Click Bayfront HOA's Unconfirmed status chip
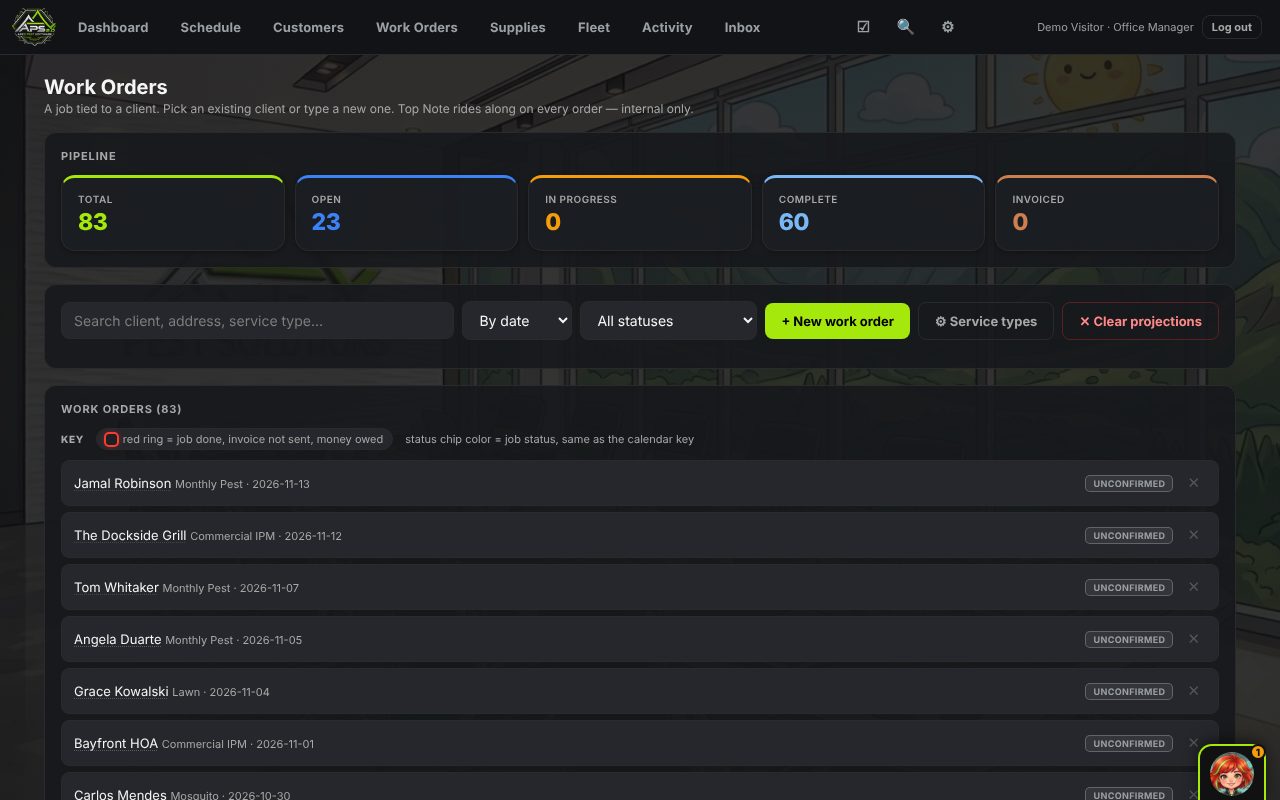Screen dimensions: 1280x800 click(x=1129, y=743)
